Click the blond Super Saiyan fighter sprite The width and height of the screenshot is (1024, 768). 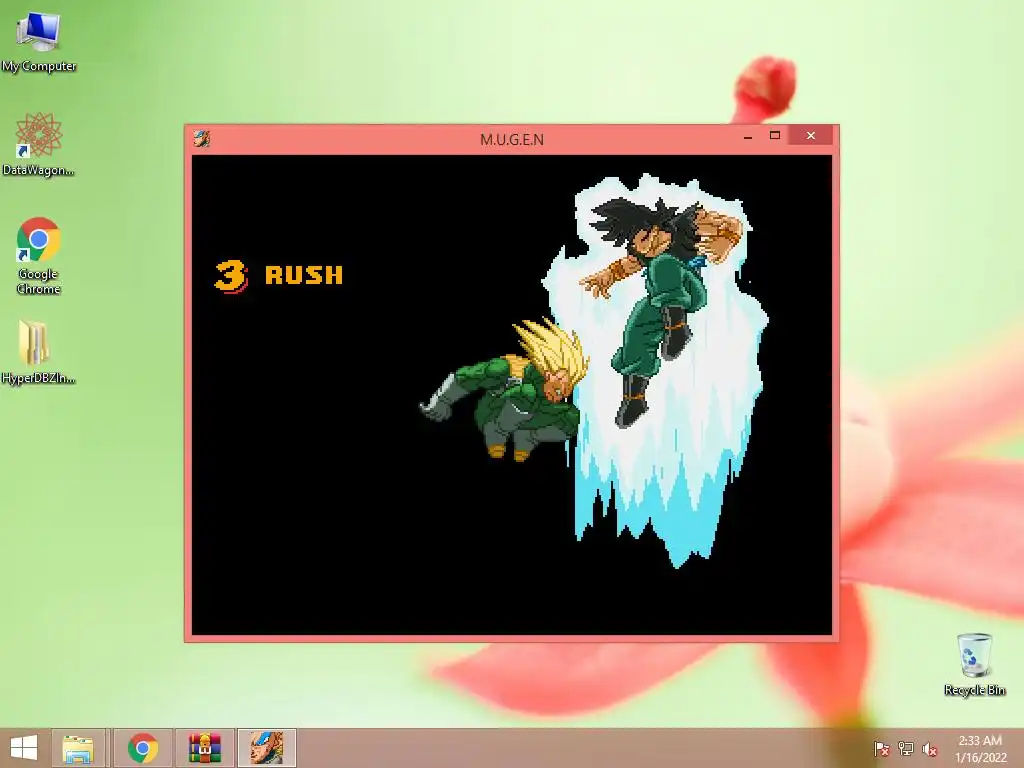tap(504, 389)
